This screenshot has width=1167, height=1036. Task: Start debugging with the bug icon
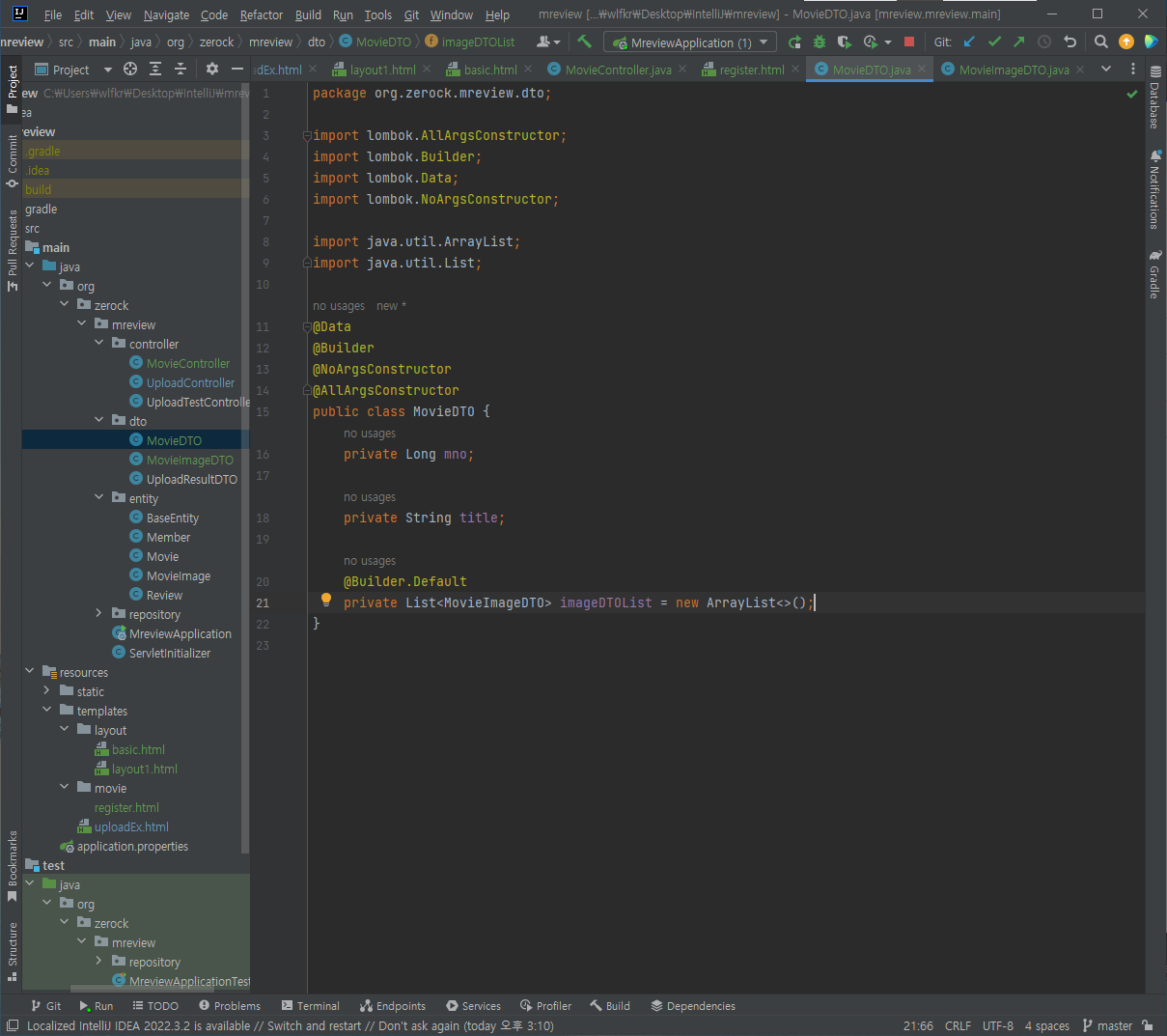(820, 42)
